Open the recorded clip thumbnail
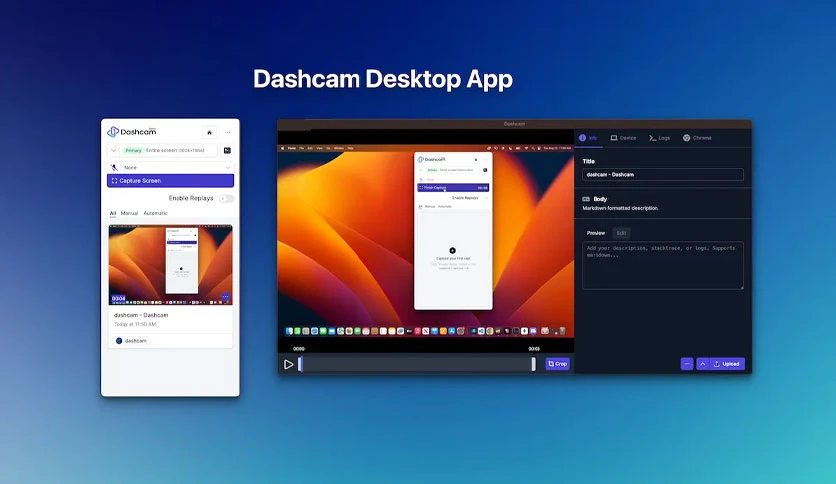Image resolution: width=836 pixels, height=484 pixels. point(171,265)
